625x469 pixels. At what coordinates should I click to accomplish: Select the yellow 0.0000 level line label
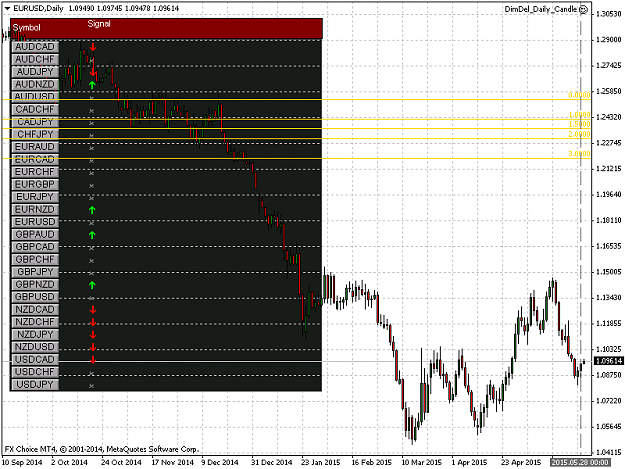tap(579, 95)
